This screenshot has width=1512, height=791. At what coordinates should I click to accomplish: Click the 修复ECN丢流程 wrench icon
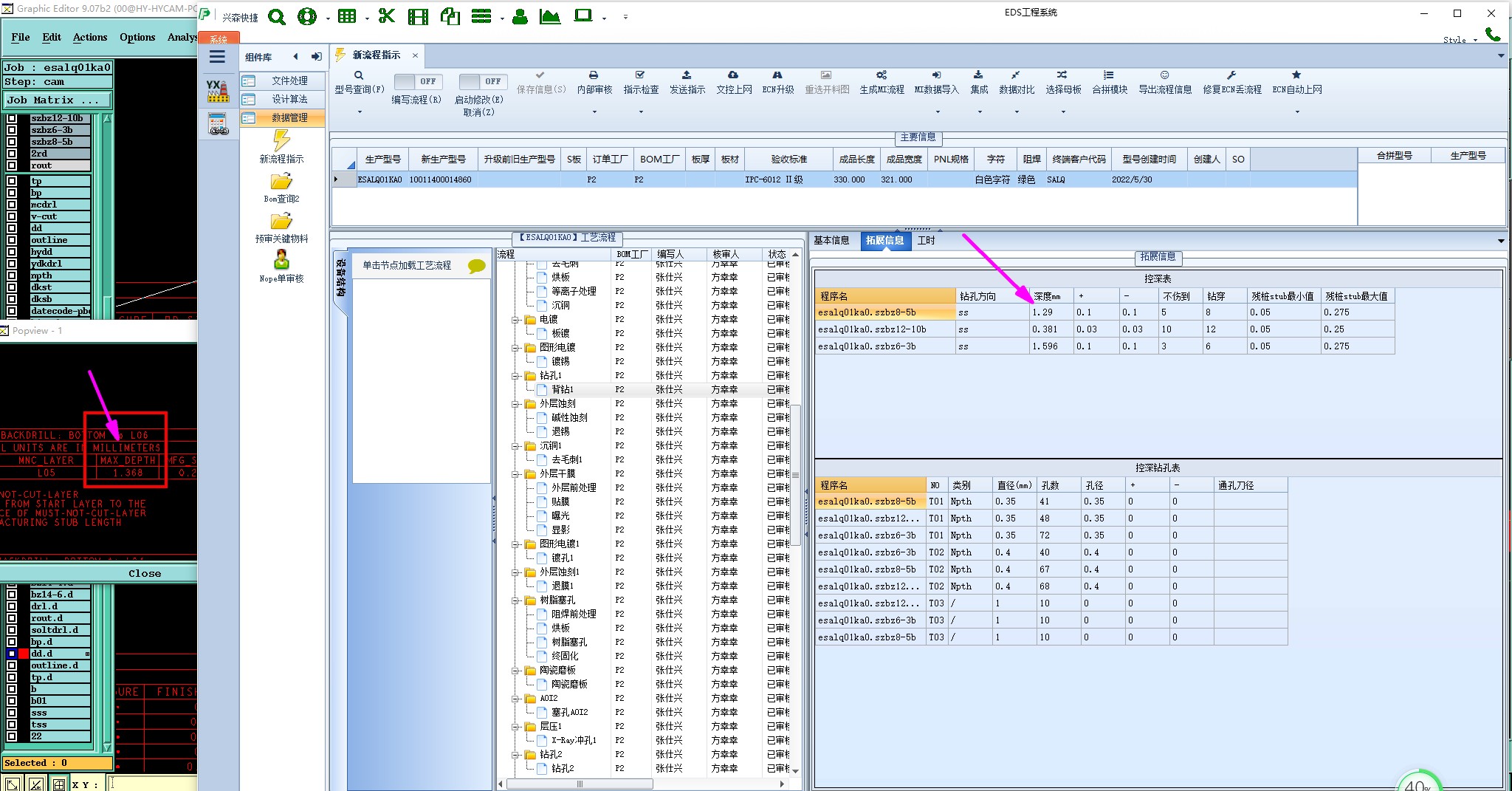(x=1231, y=75)
